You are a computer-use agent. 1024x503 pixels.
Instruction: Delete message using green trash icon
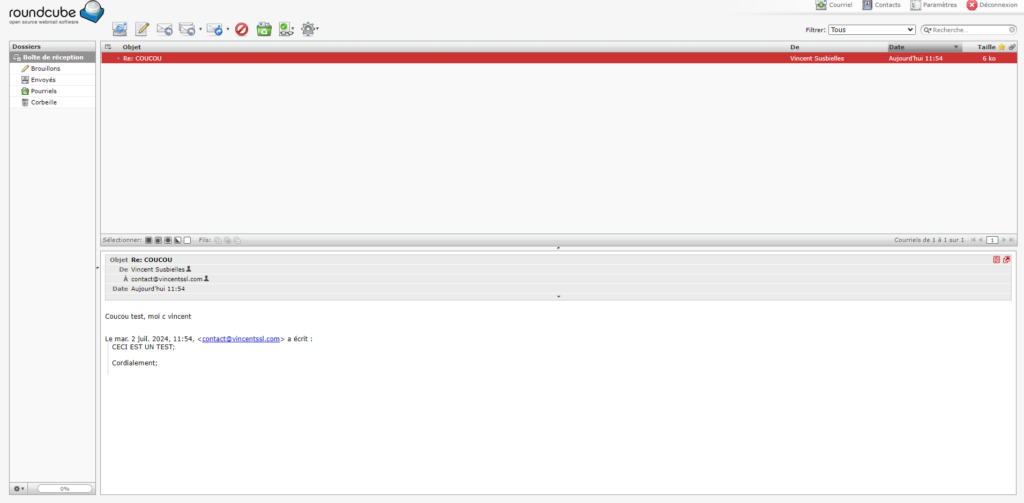[x=264, y=29]
